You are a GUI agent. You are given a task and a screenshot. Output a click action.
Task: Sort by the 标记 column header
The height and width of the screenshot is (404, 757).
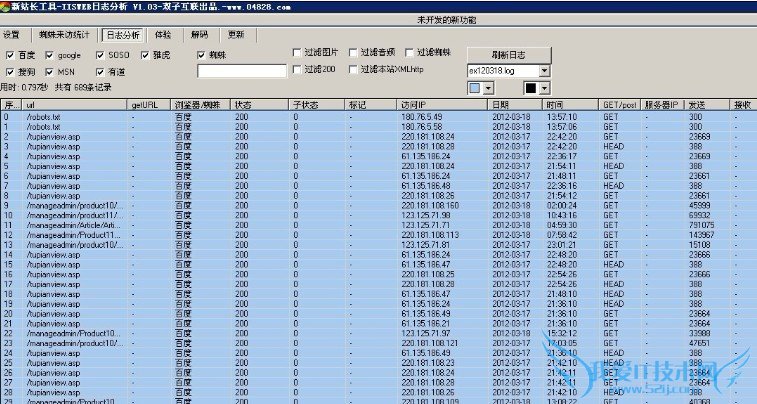click(x=371, y=105)
